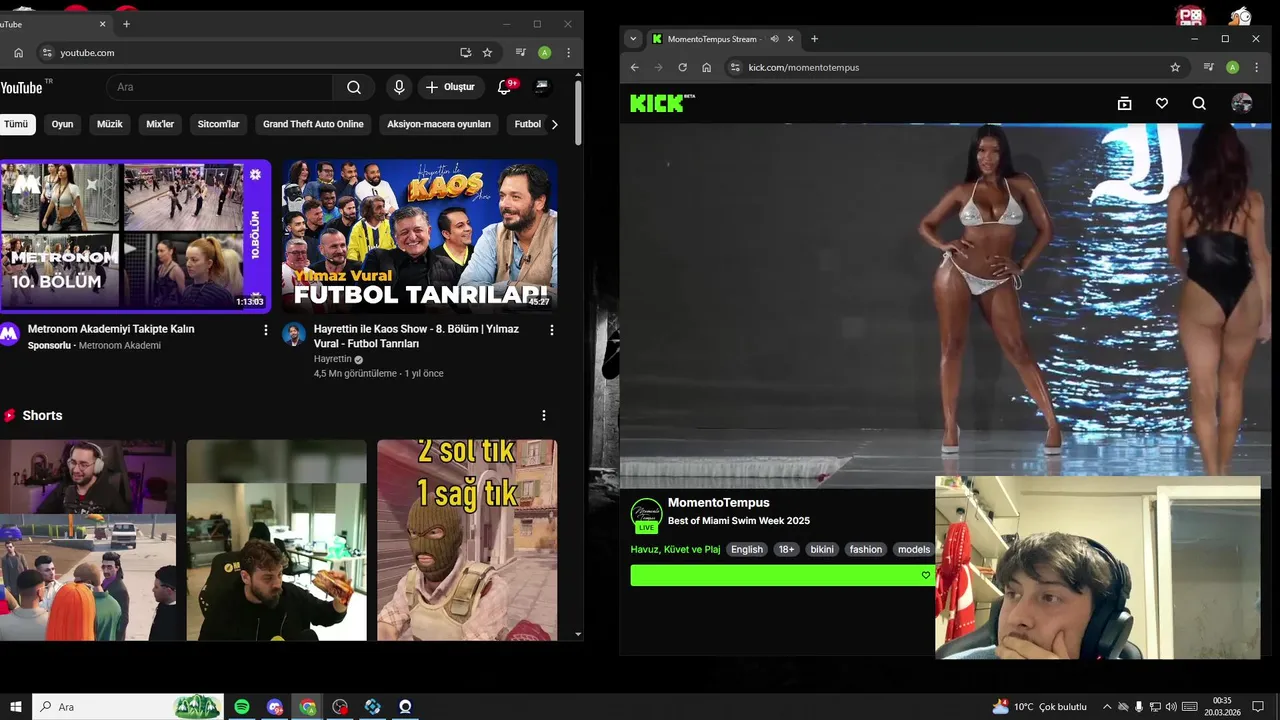Click the green follow bar with heart
Image resolution: width=1280 pixels, height=720 pixels.
coord(783,575)
